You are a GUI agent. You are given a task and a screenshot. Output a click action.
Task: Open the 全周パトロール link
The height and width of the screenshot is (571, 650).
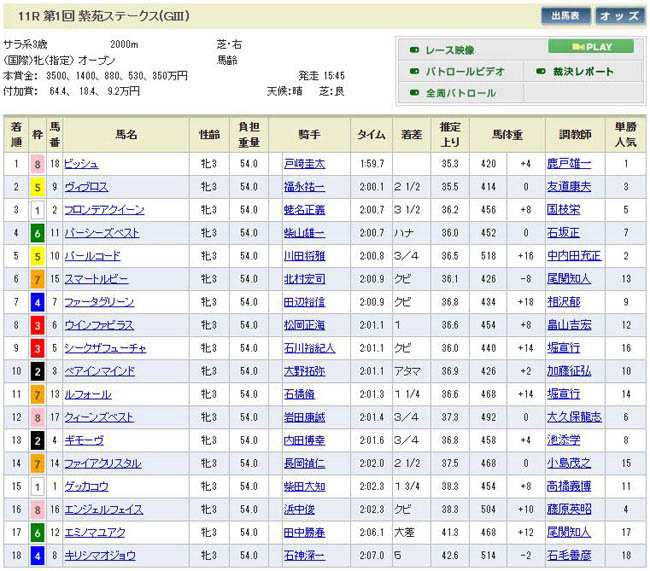point(460,94)
